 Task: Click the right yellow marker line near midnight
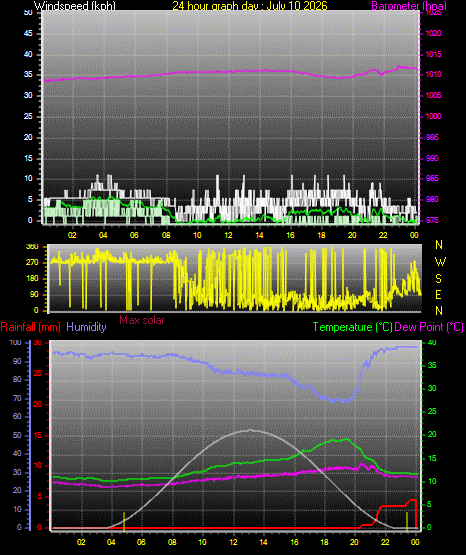coord(407,521)
